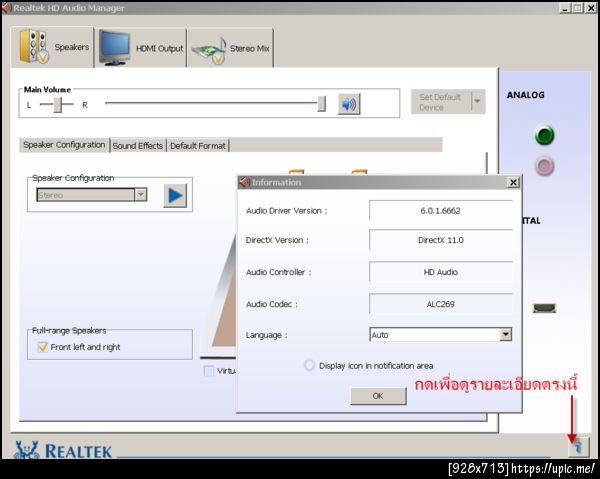Click the Stereo Mix sound card icon
Image resolution: width=600 pixels, height=479 pixels.
click(209, 51)
